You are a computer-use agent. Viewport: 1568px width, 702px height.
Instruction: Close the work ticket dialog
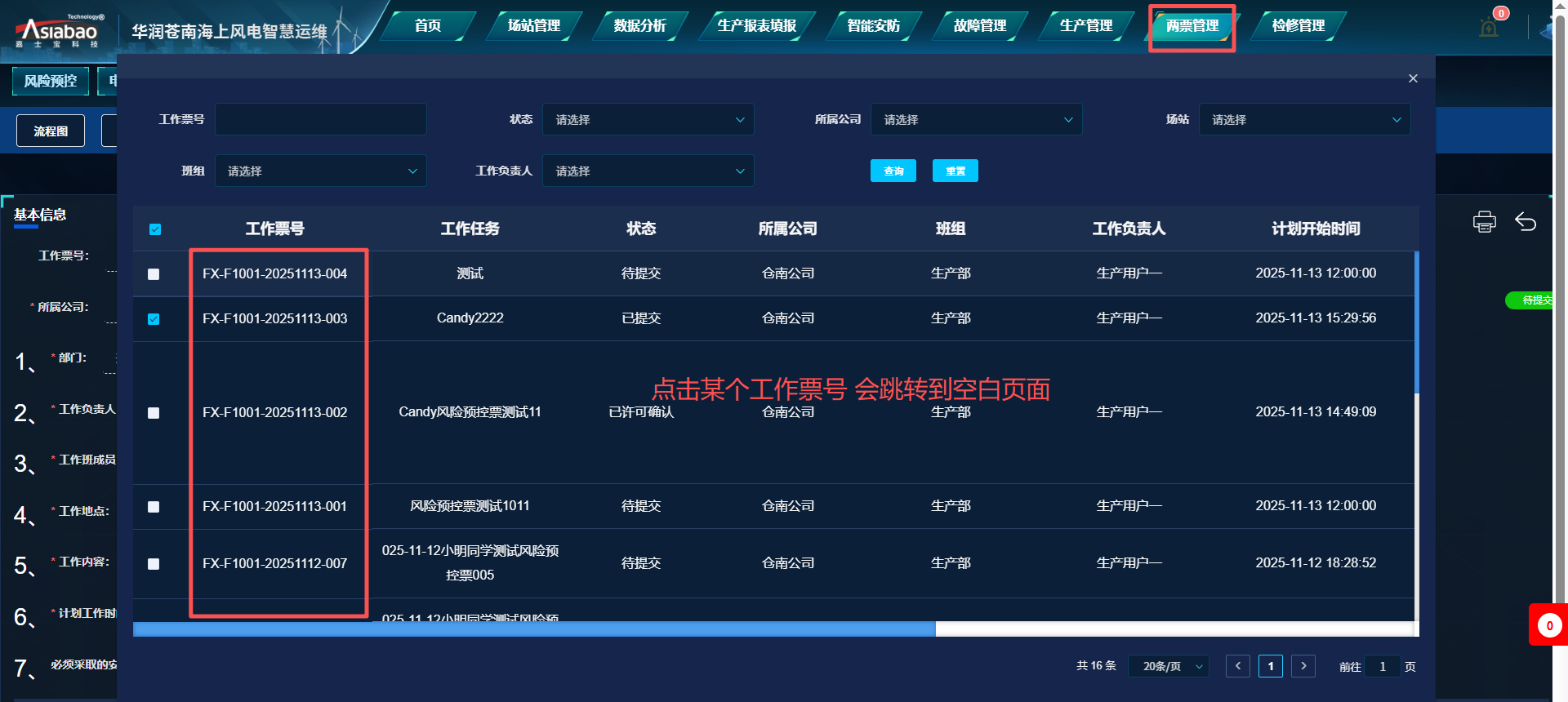1413,78
